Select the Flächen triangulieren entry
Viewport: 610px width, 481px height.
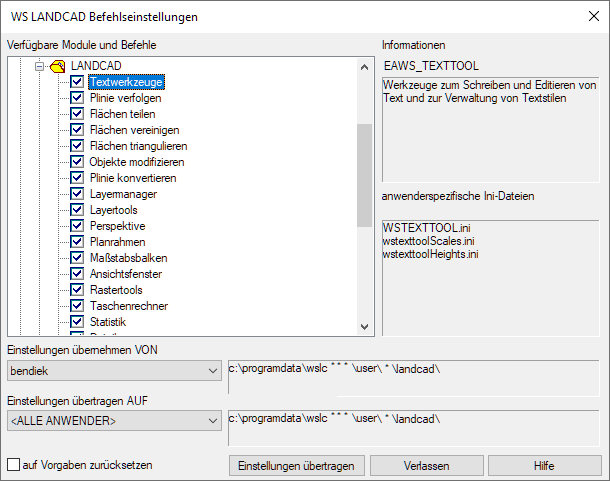[x=137, y=146]
